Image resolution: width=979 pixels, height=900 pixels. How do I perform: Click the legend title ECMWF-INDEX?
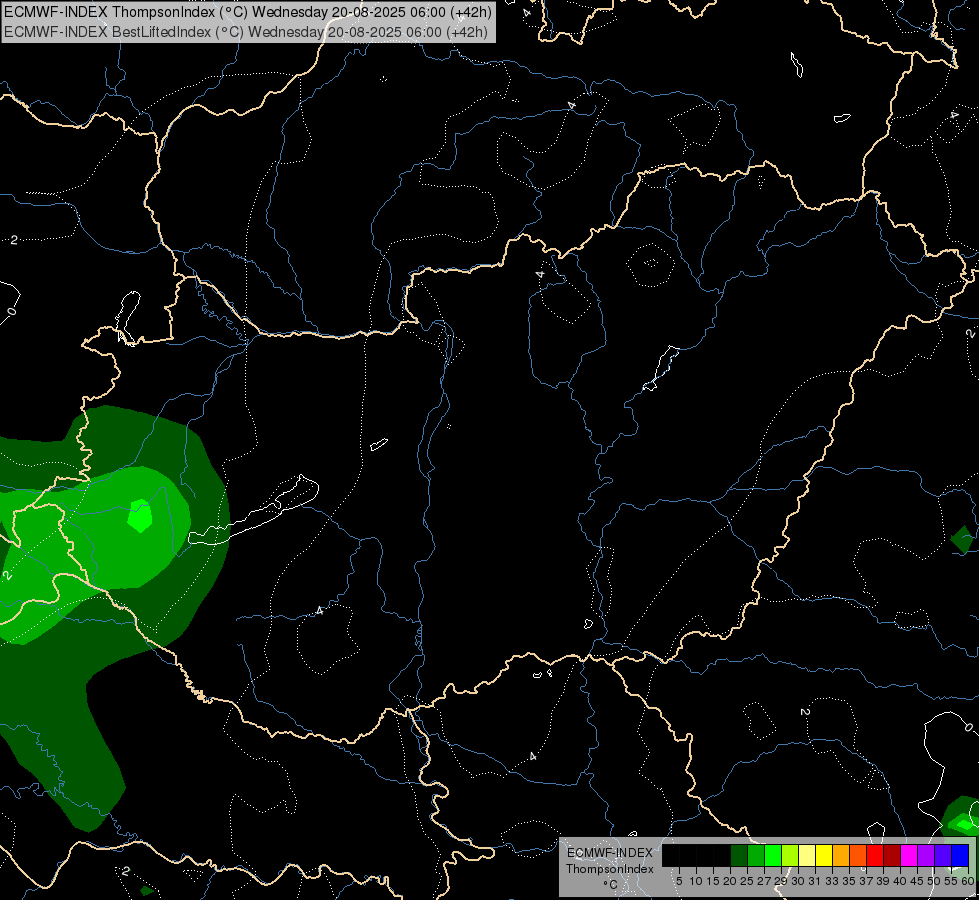(610, 853)
